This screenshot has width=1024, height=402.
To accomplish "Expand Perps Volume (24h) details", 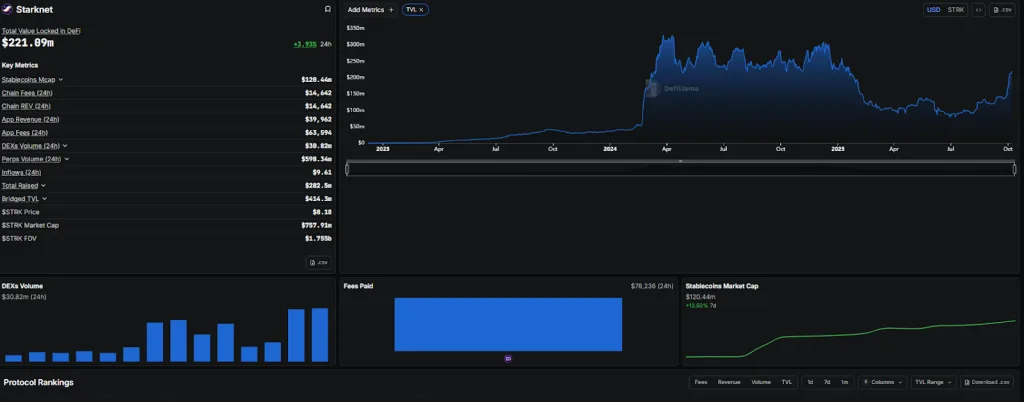I will tap(67, 159).
